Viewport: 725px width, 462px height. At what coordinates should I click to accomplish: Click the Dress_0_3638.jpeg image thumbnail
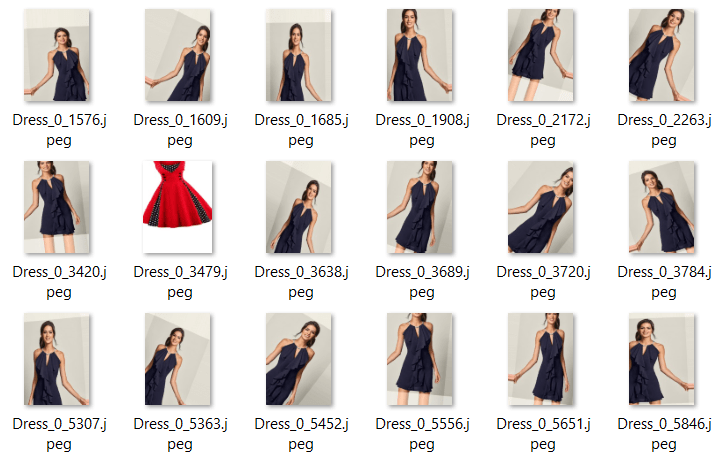(x=299, y=207)
